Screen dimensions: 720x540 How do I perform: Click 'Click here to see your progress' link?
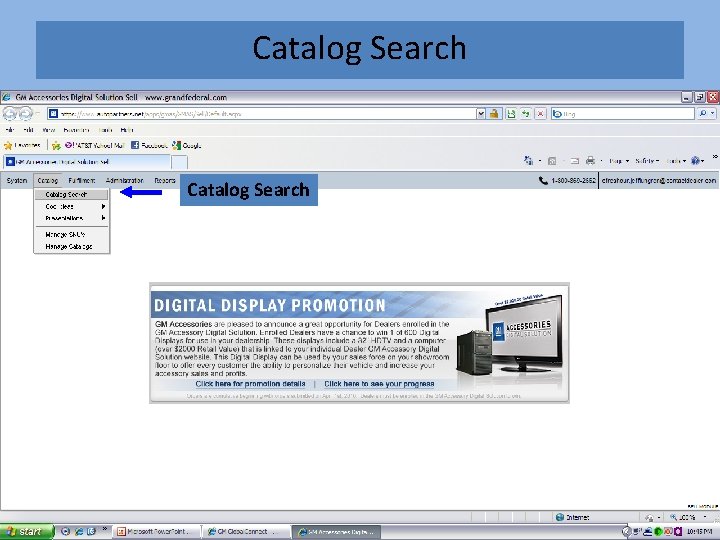(x=379, y=384)
